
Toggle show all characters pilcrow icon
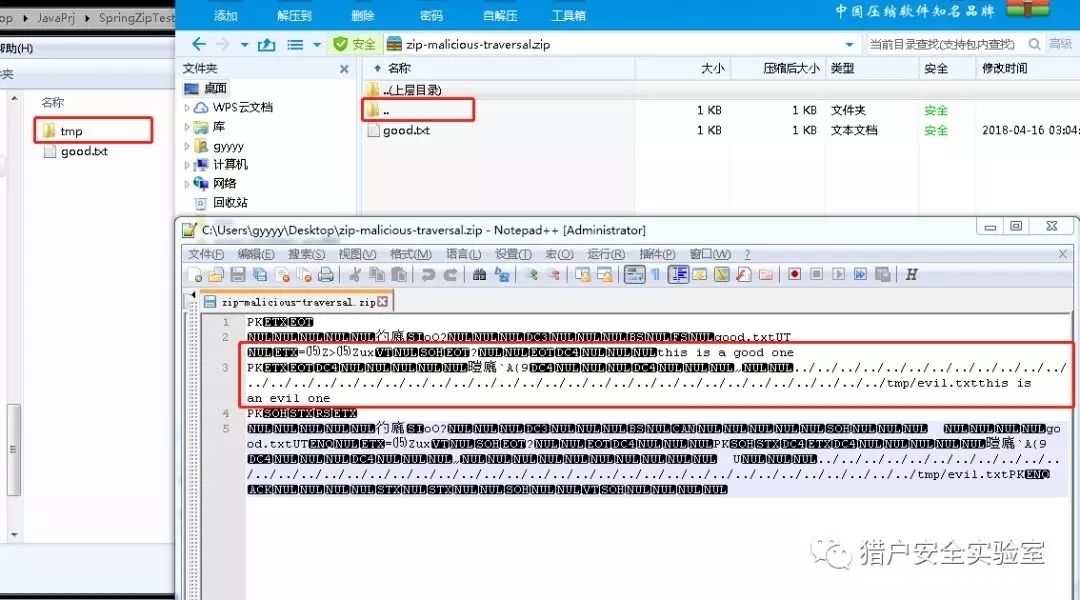656,275
